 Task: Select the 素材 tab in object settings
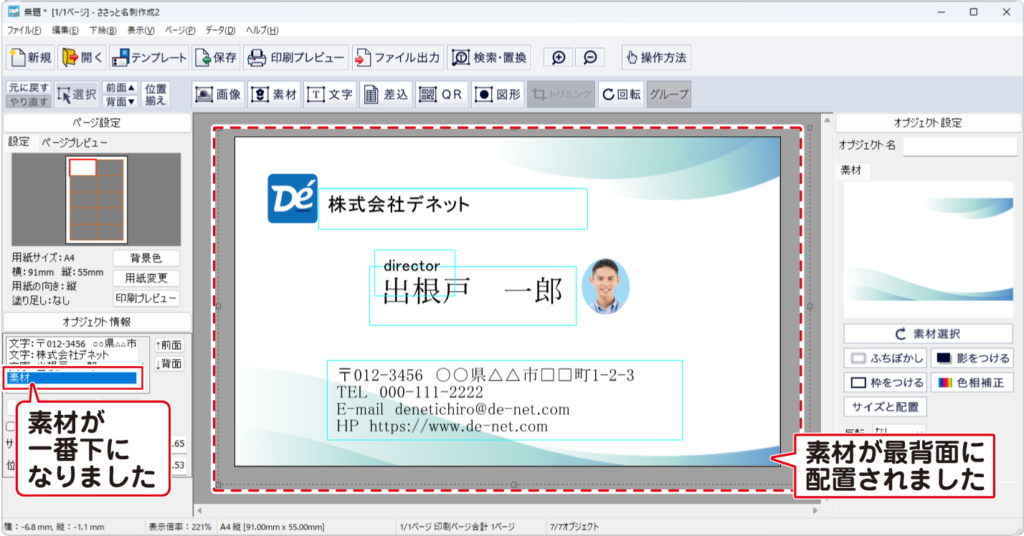click(851, 170)
